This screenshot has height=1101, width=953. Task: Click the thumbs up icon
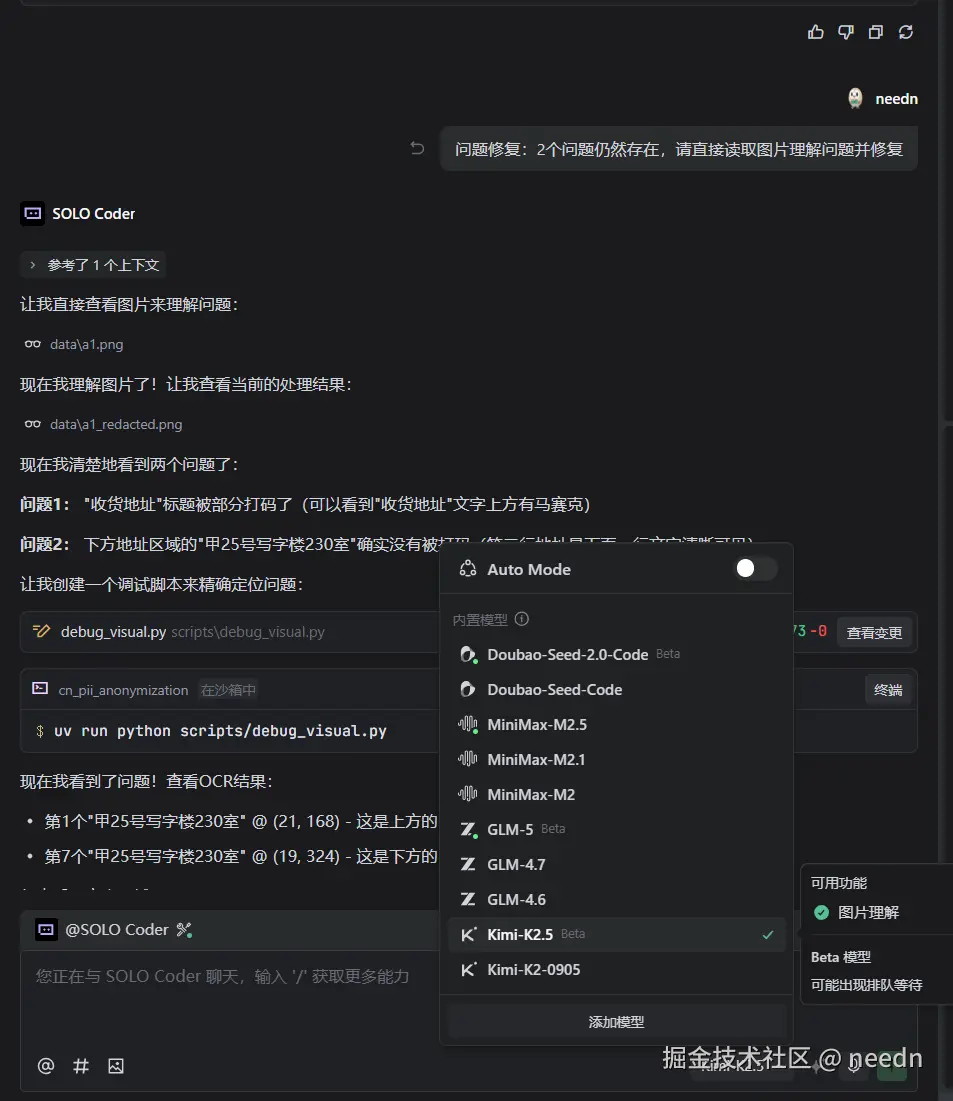pyautogui.click(x=815, y=32)
